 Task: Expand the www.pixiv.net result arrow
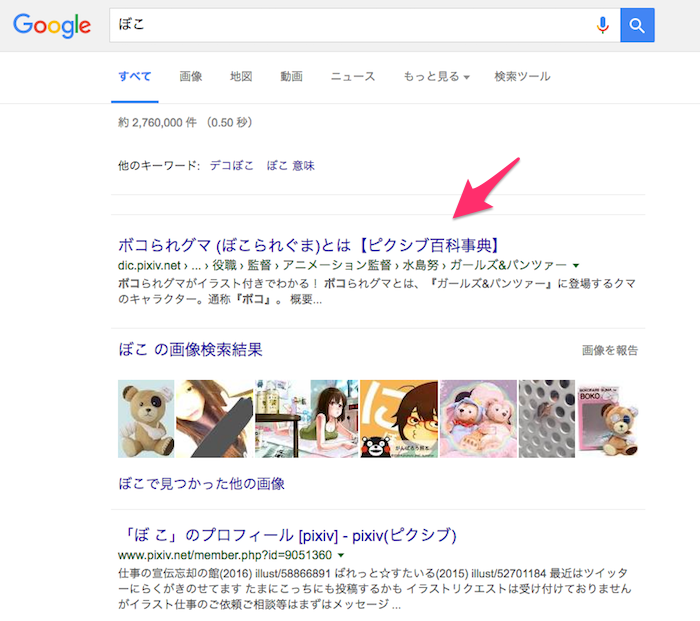click(341, 555)
